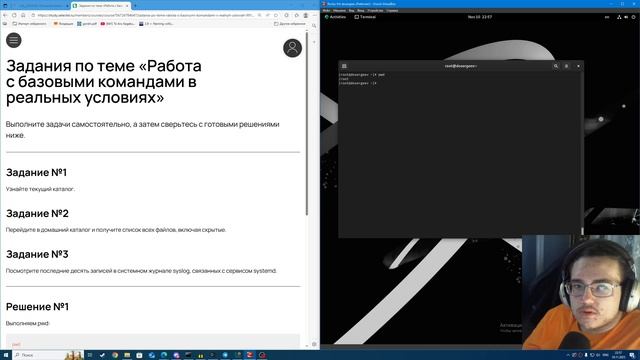Viewport: 640px width, 360px height.
Task: Click the GNOME volume status icon
Action: pyautogui.click(x=626, y=17)
